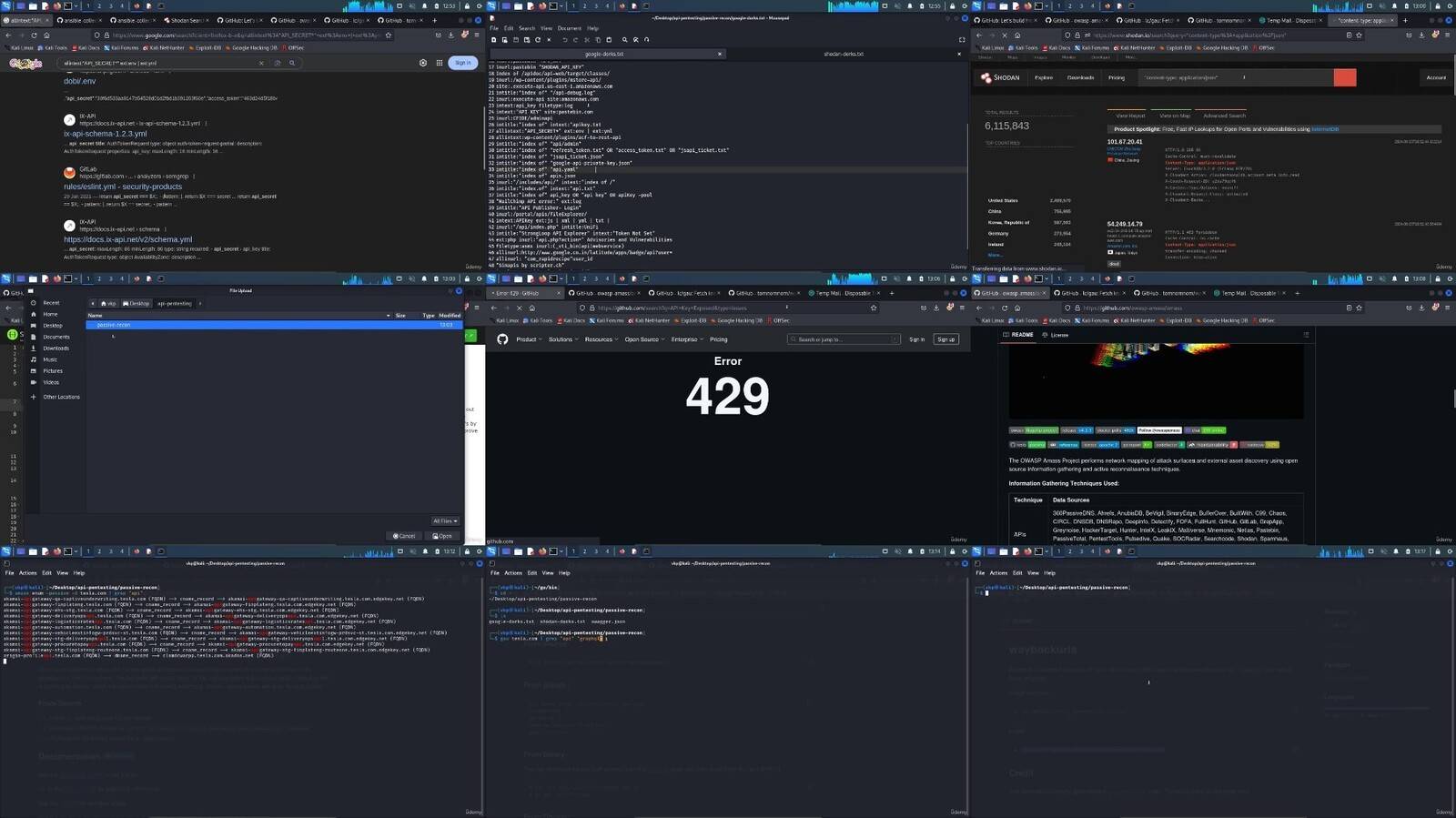Click Shodan Account button
The height and width of the screenshot is (818, 1456).
tap(1436, 78)
